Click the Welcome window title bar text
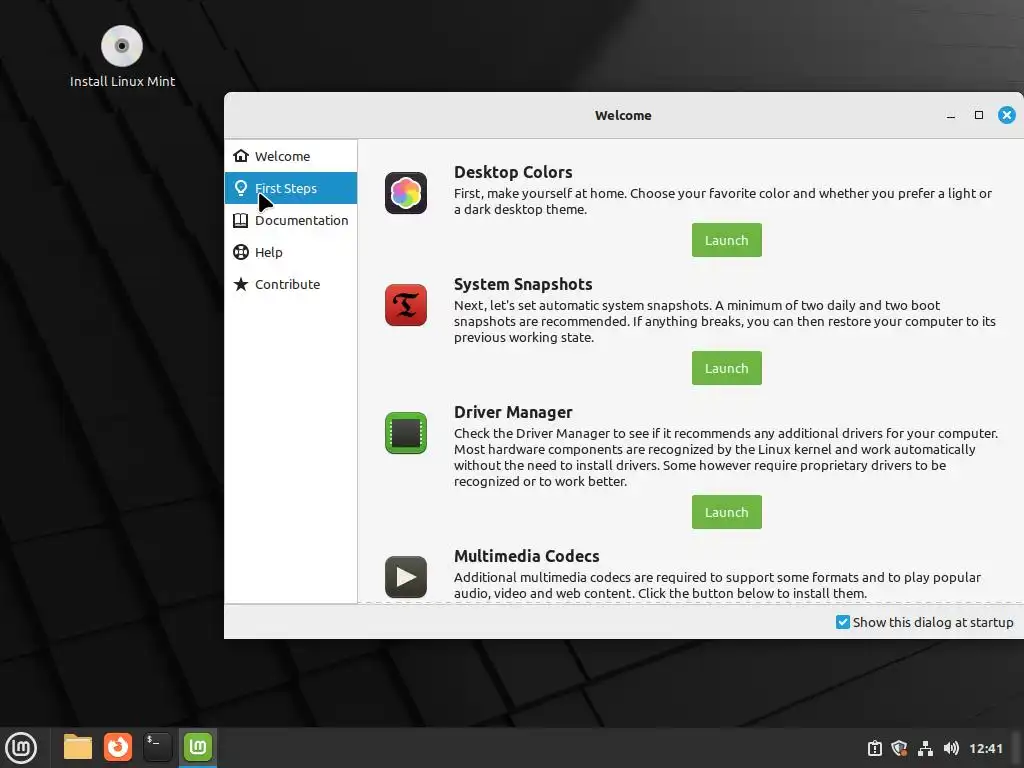This screenshot has width=1024, height=768. [623, 116]
